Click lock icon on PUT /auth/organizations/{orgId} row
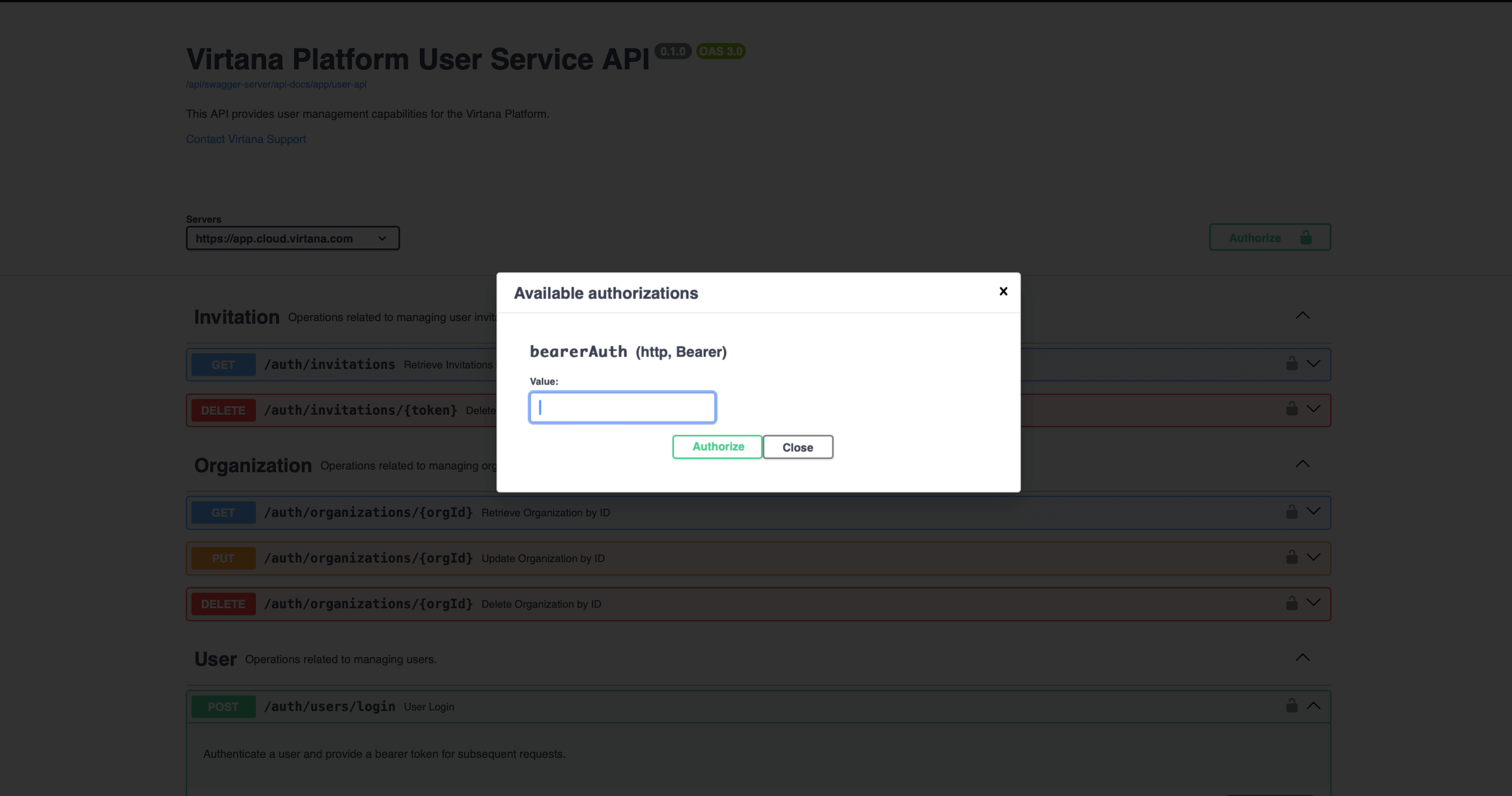 click(1292, 557)
